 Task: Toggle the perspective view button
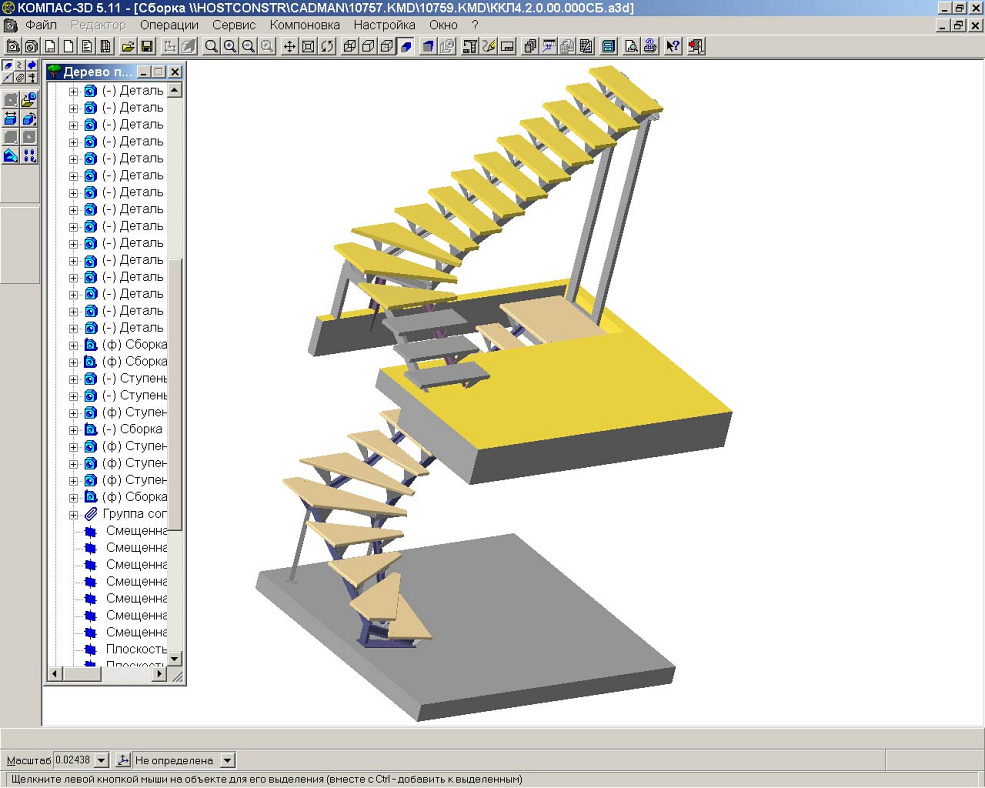pos(428,46)
